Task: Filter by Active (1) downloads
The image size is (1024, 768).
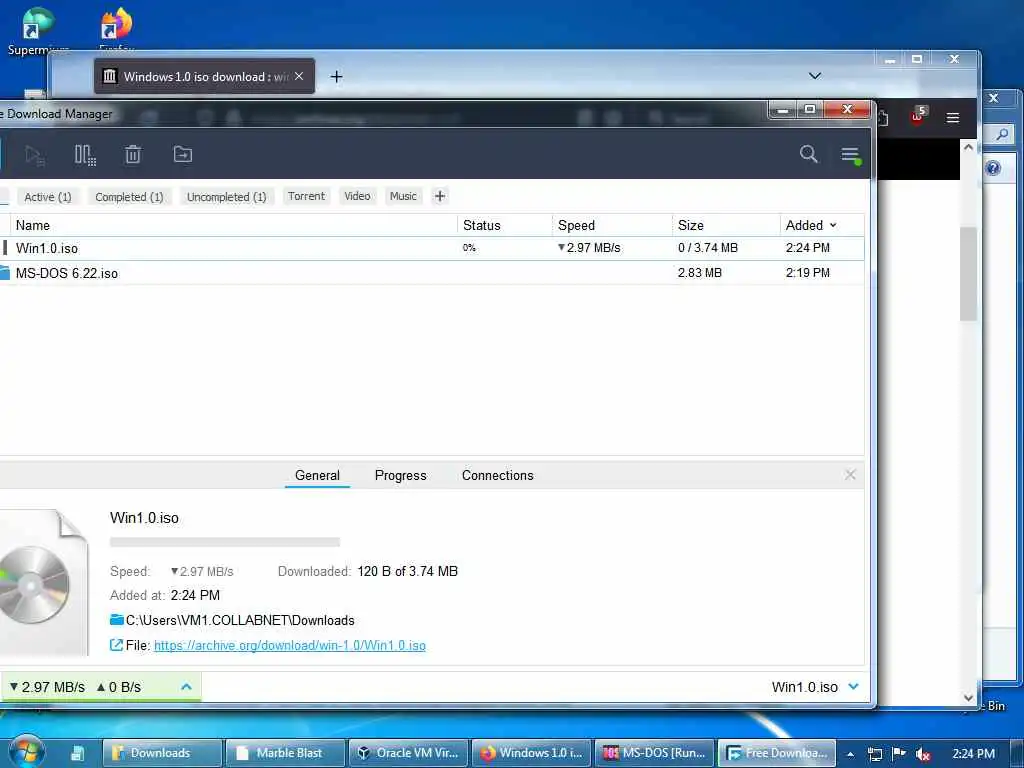Action: (x=48, y=197)
